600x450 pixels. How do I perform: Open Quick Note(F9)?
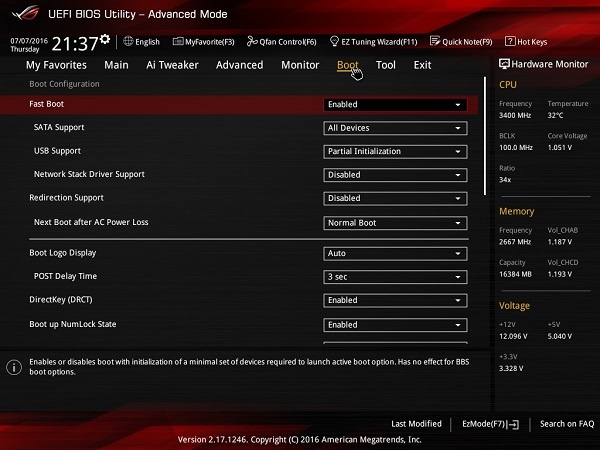(x=461, y=42)
